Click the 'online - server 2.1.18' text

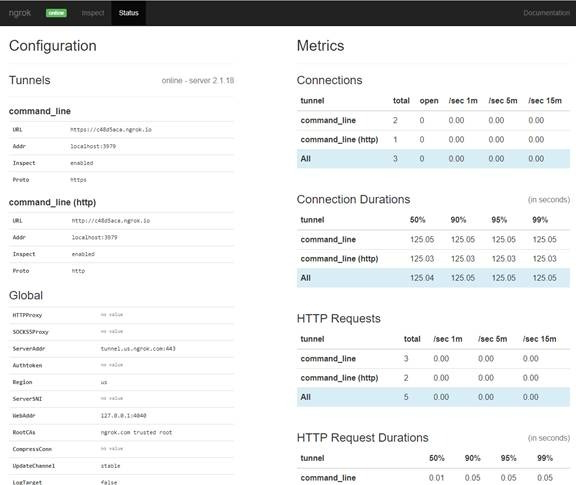(198, 80)
